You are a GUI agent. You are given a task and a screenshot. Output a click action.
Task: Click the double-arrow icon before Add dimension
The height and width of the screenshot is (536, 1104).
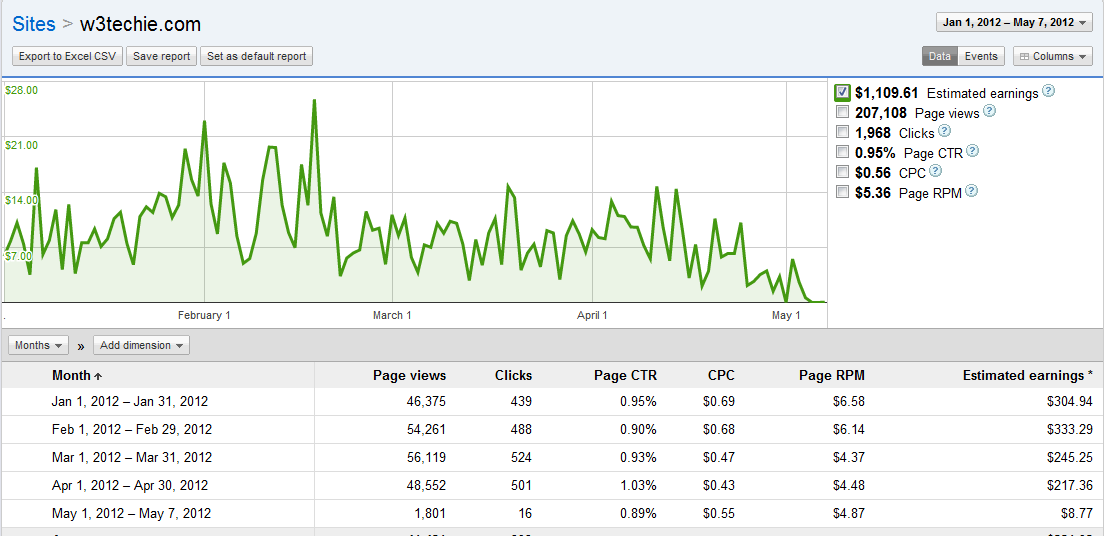tap(80, 346)
